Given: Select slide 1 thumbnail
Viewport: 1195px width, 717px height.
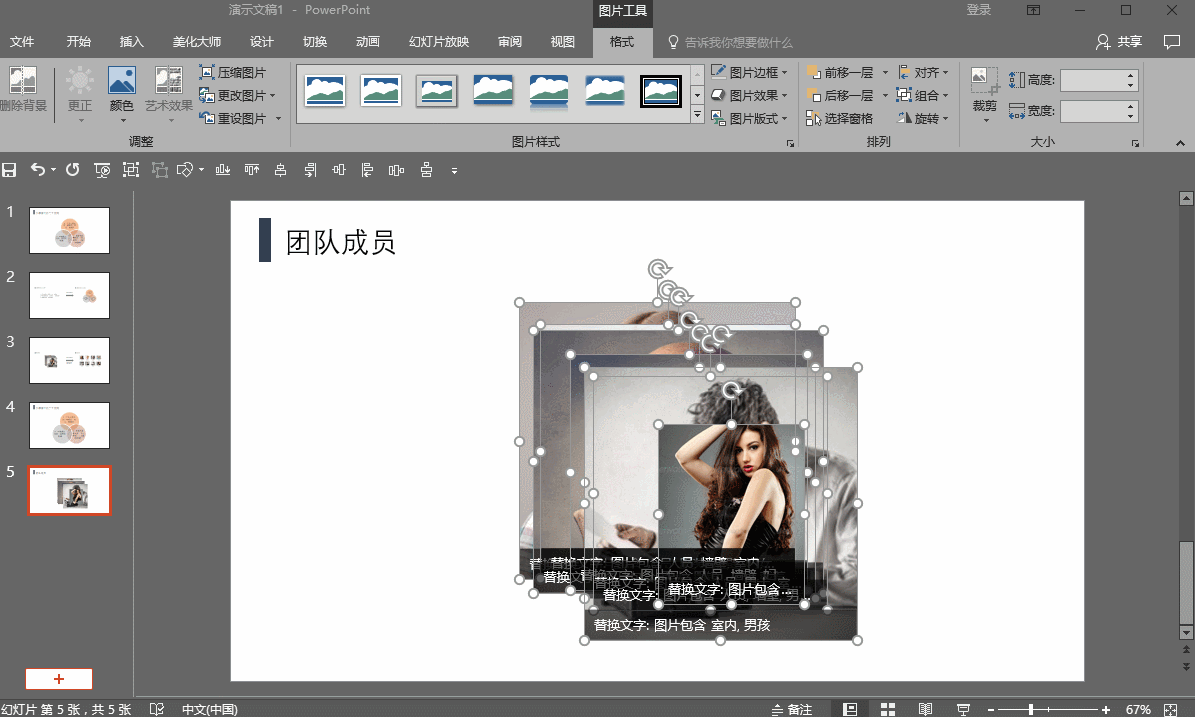Looking at the screenshot, I should tap(69, 230).
